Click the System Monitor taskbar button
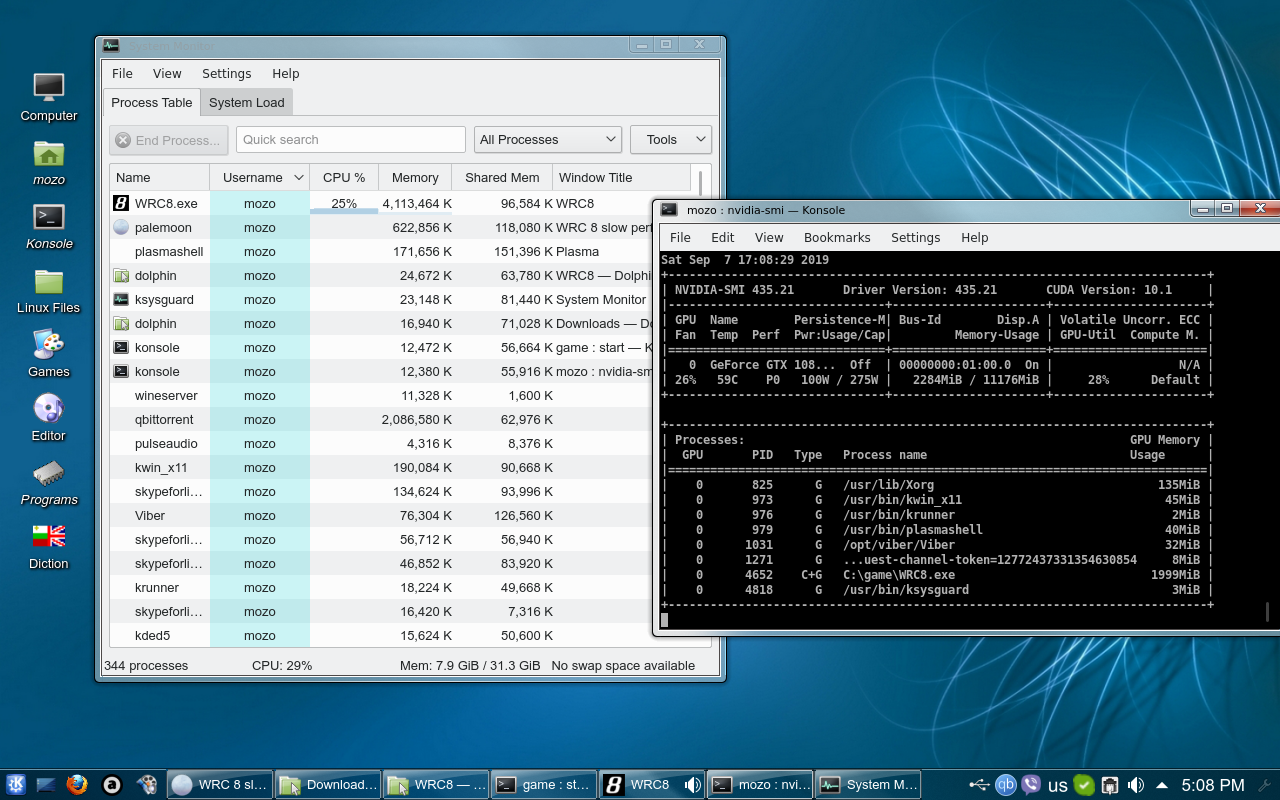 pos(869,785)
